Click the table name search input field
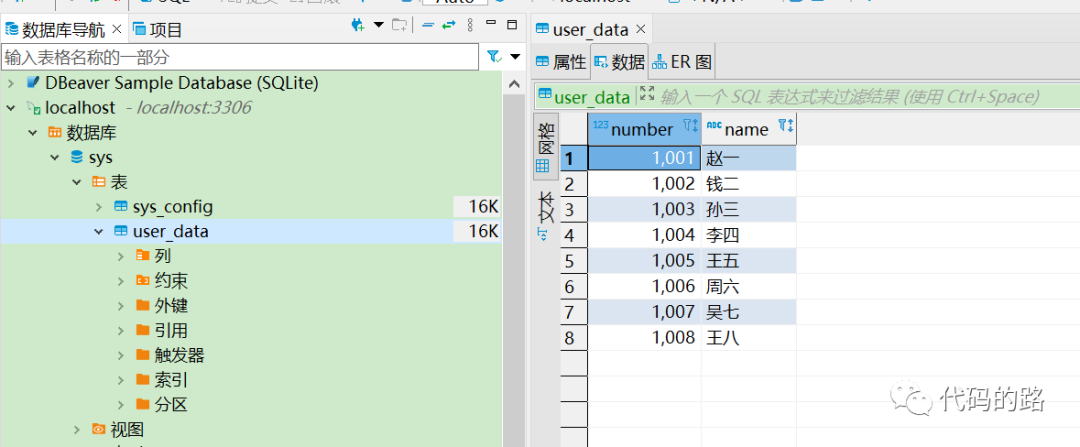 click(240, 57)
